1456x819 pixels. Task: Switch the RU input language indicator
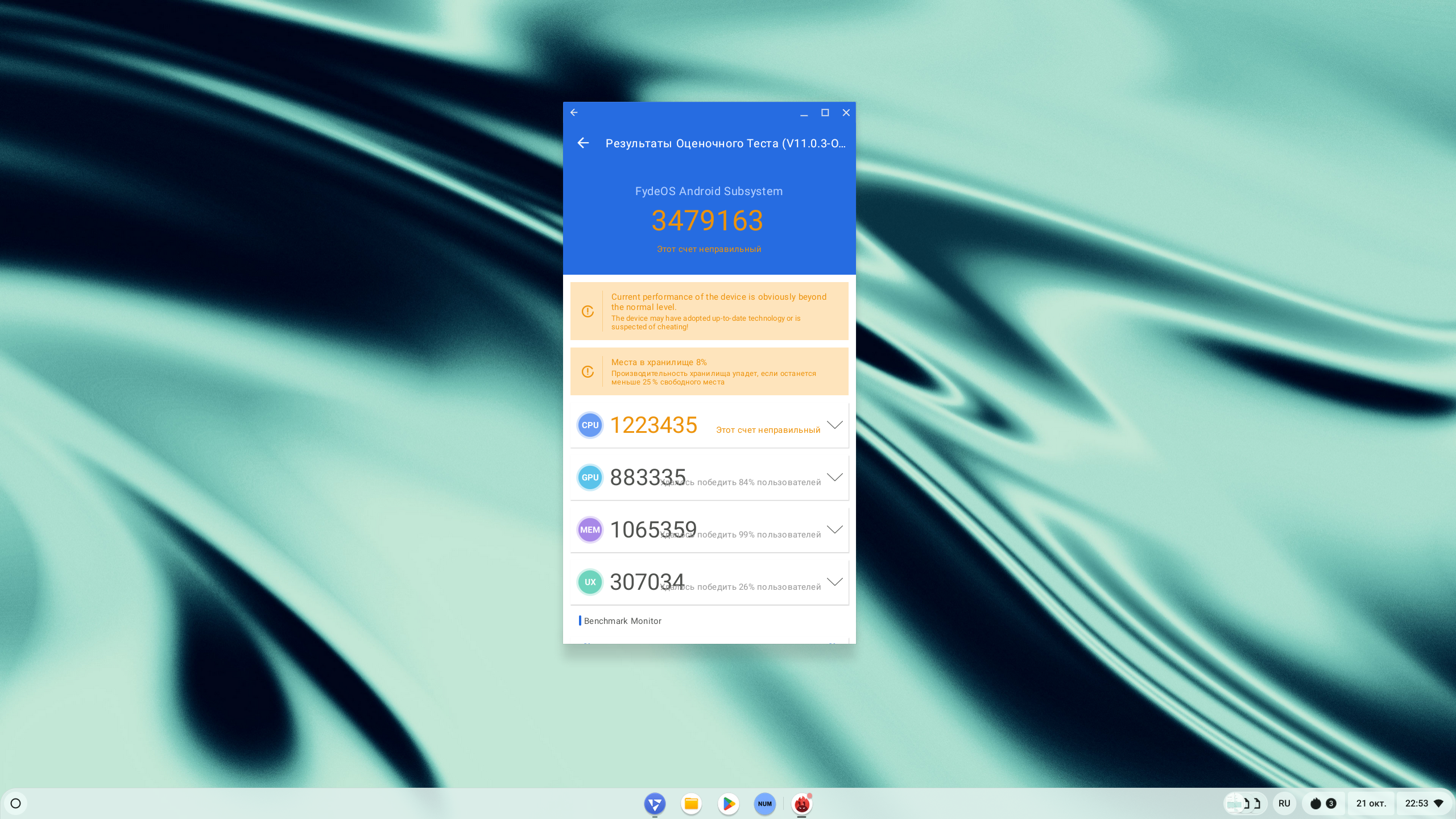click(1284, 804)
